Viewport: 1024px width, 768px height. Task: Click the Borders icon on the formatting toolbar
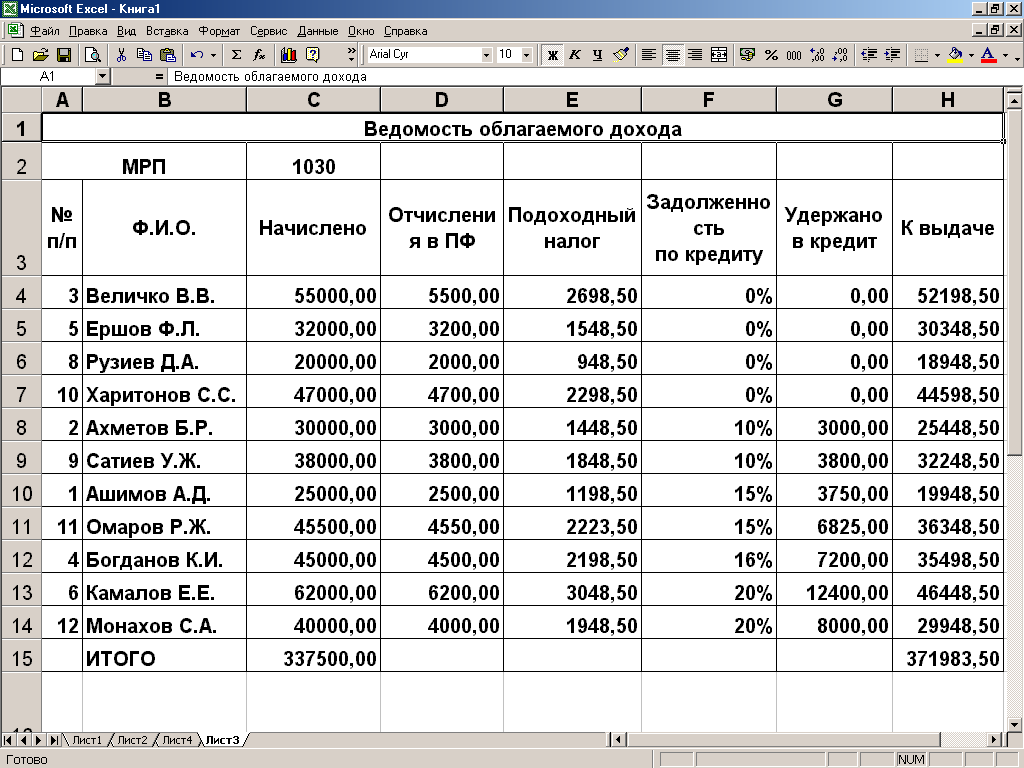pos(921,55)
